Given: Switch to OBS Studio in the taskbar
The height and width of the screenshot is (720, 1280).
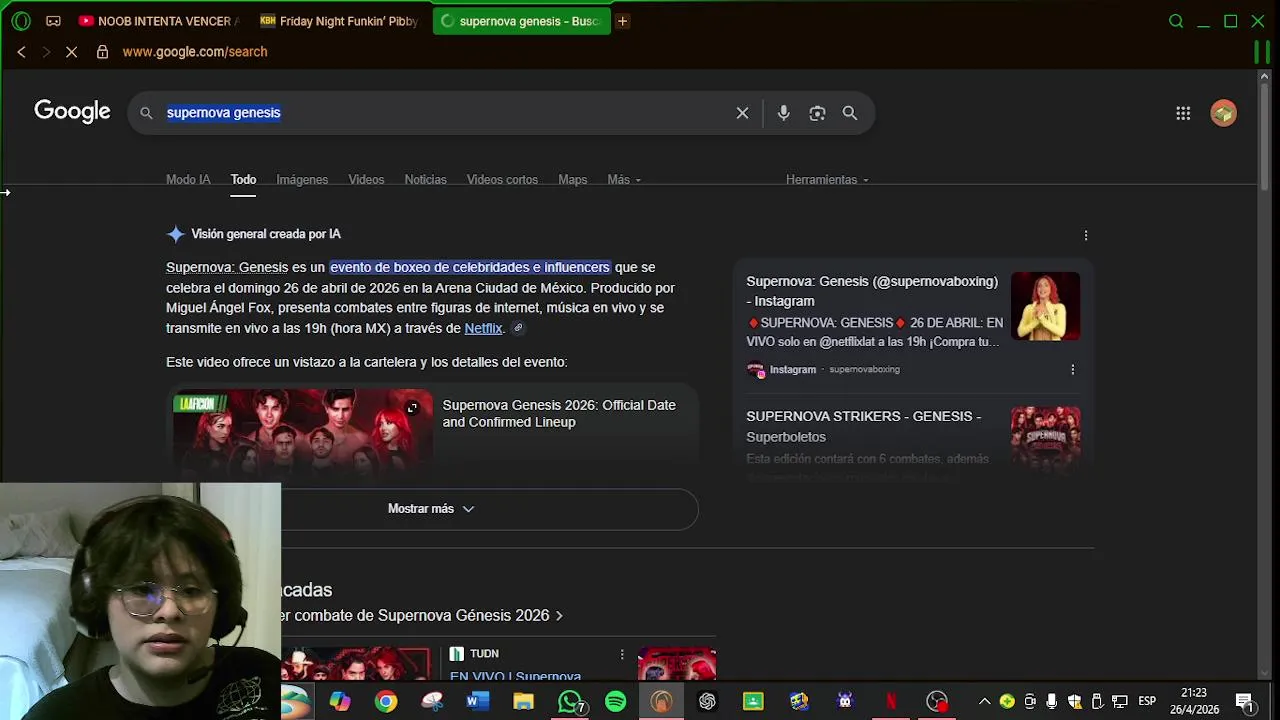Looking at the screenshot, I should 937,702.
